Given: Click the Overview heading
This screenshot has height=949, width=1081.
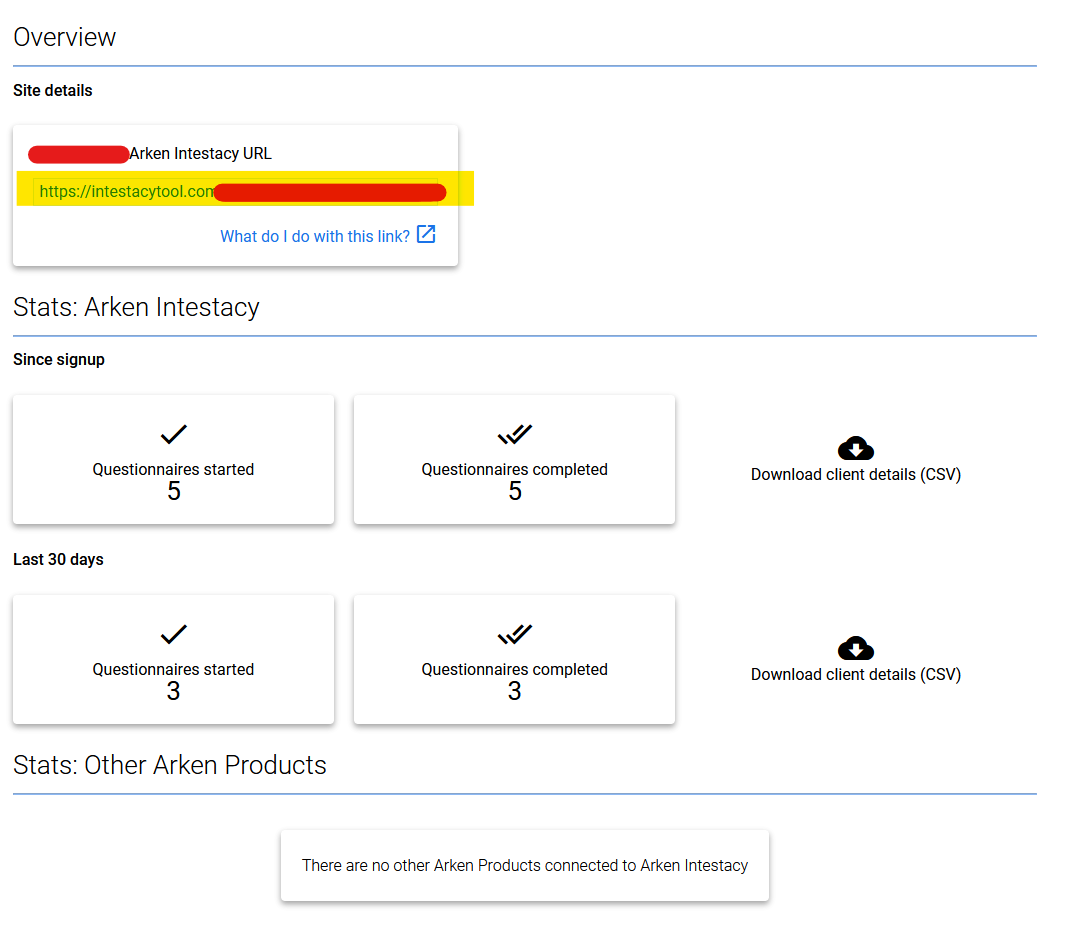Looking at the screenshot, I should [x=65, y=38].
